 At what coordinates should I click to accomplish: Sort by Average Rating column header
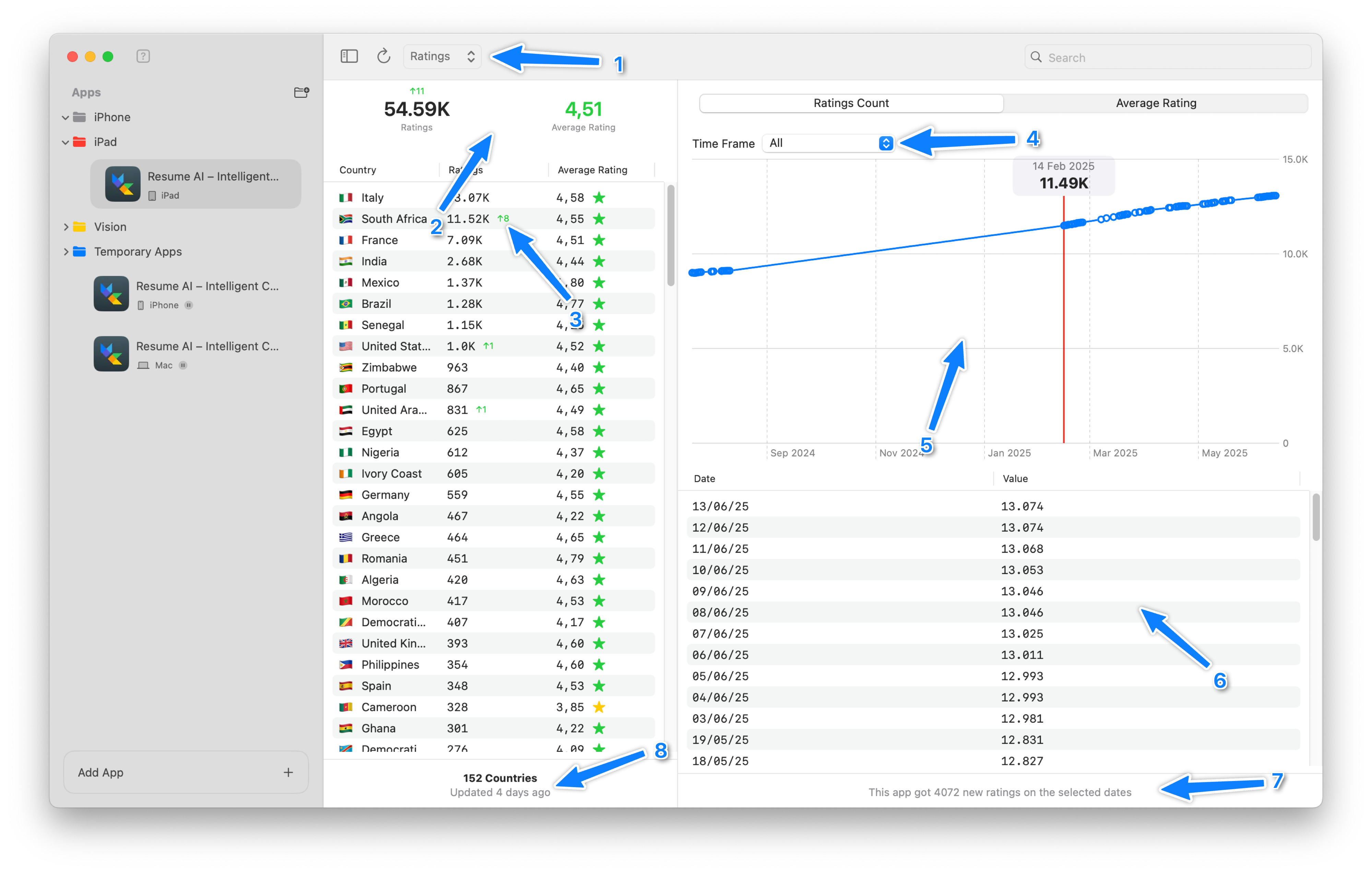[592, 170]
